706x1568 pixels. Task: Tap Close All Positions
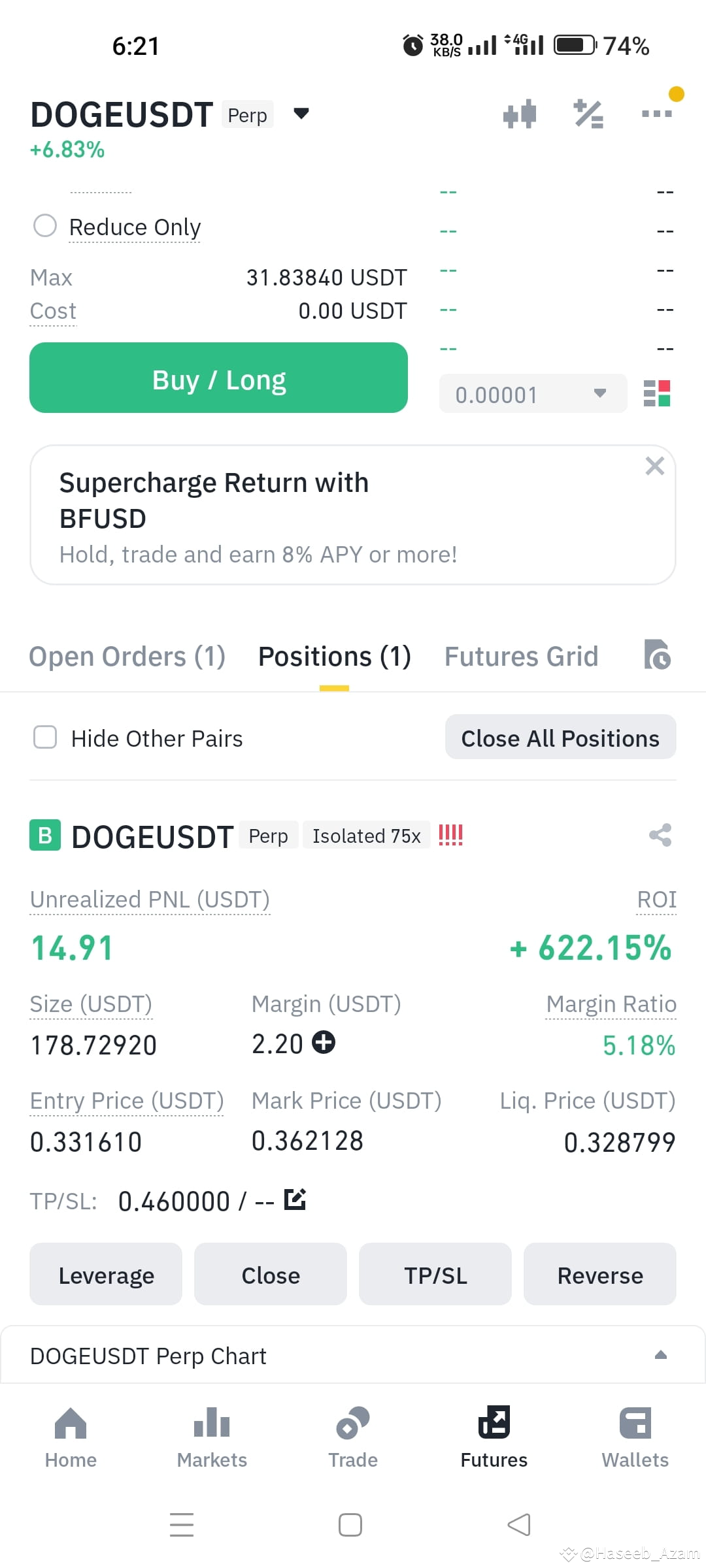coord(560,738)
